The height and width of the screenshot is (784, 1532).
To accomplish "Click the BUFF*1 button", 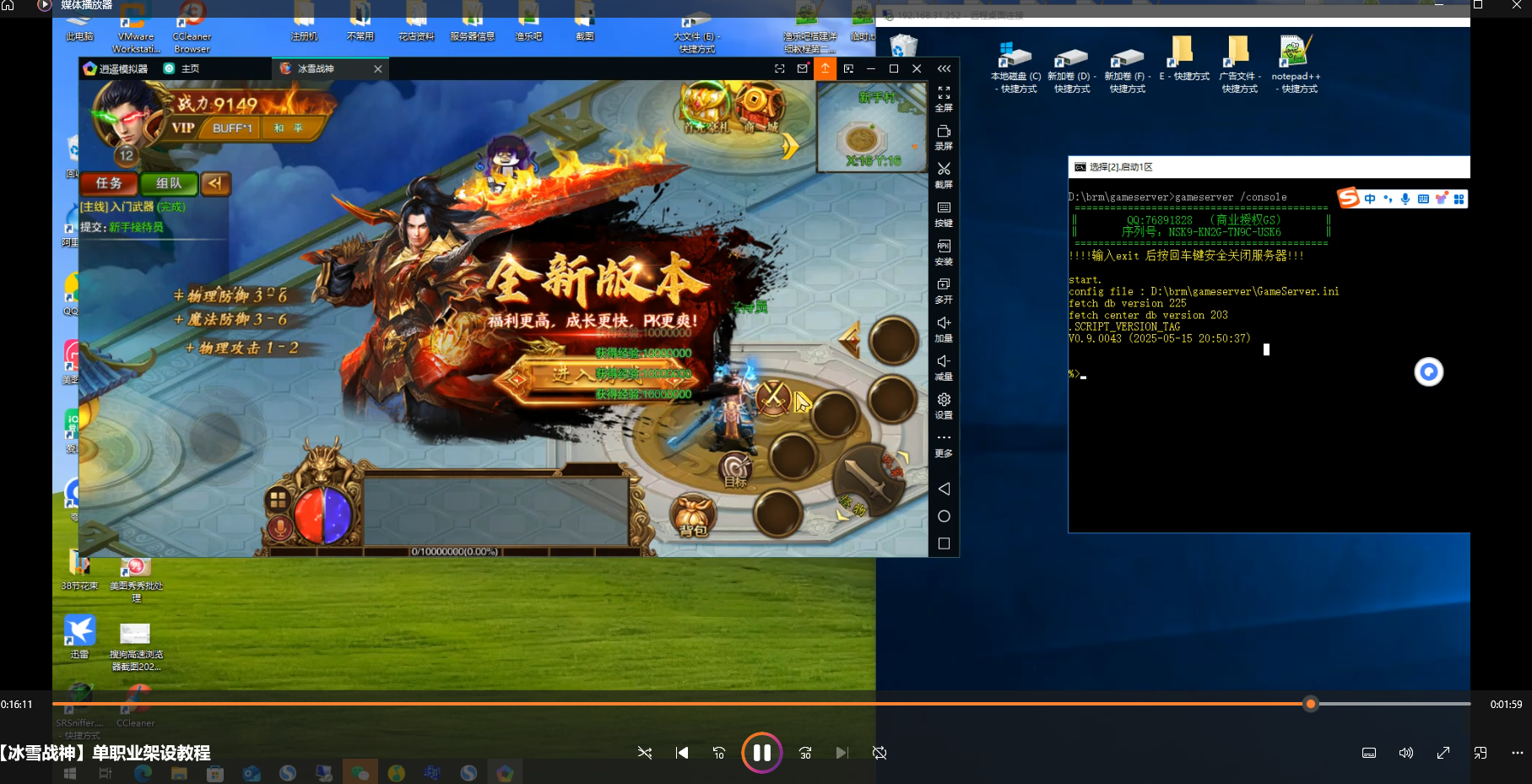I will coord(232,128).
